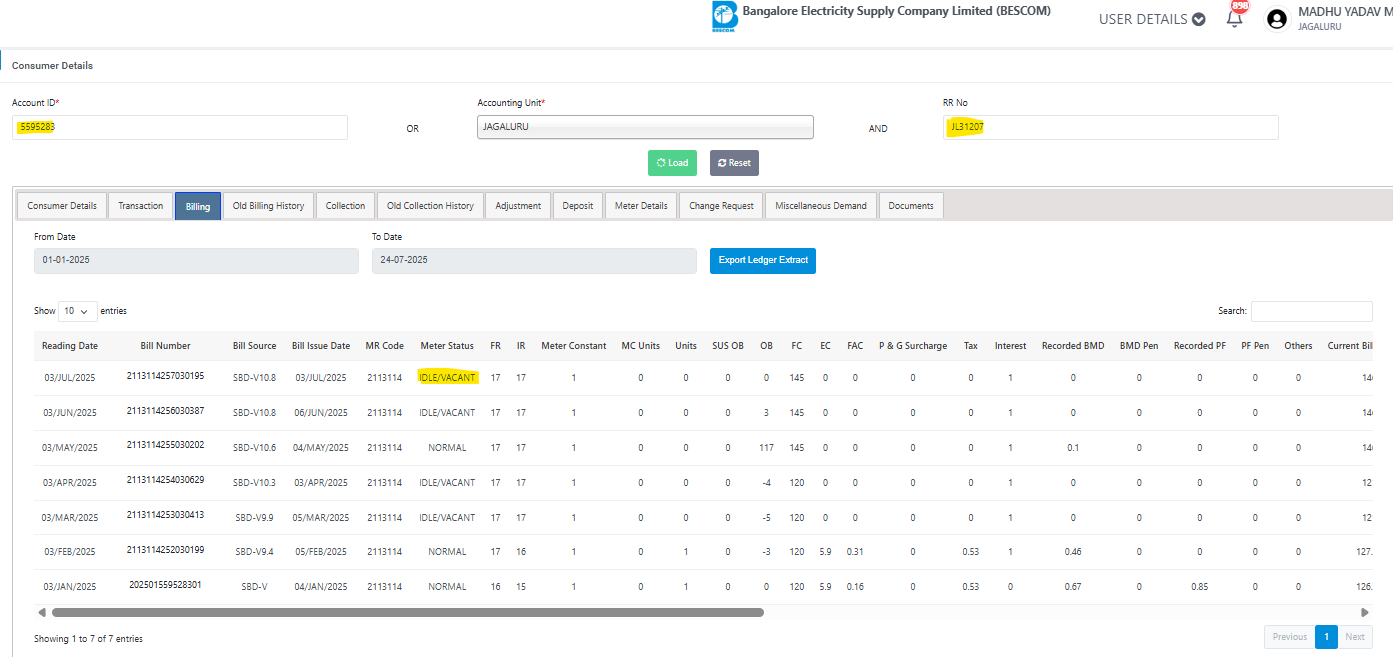Click bill number 2113114257030195

point(165,376)
